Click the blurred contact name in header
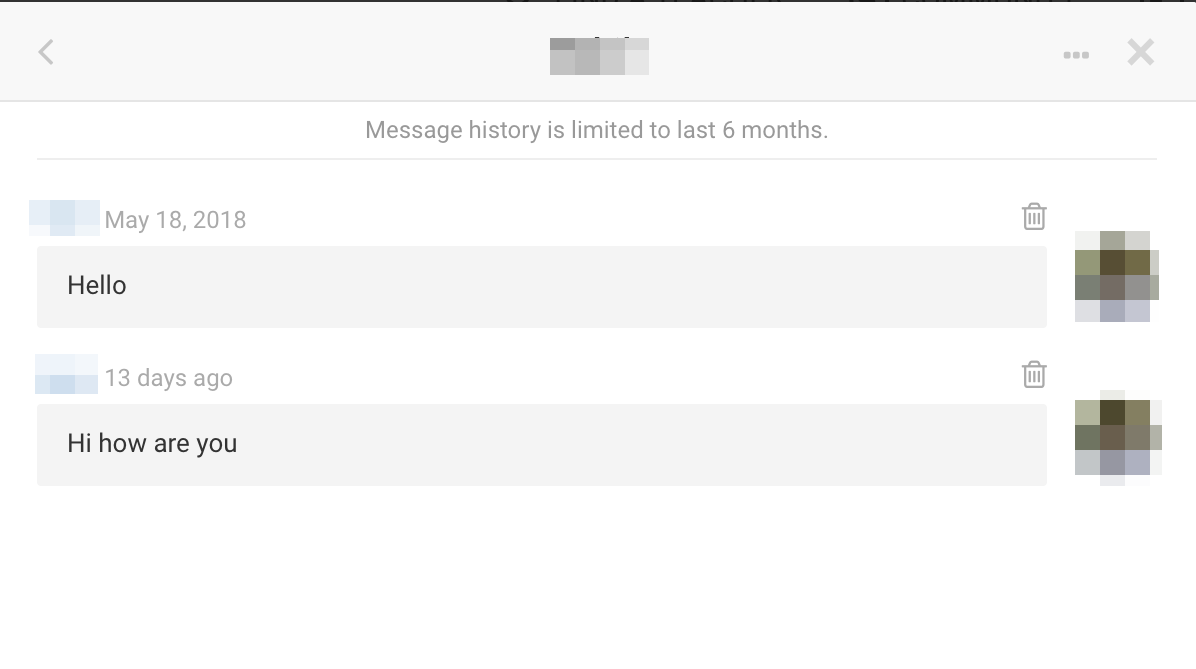 (599, 56)
